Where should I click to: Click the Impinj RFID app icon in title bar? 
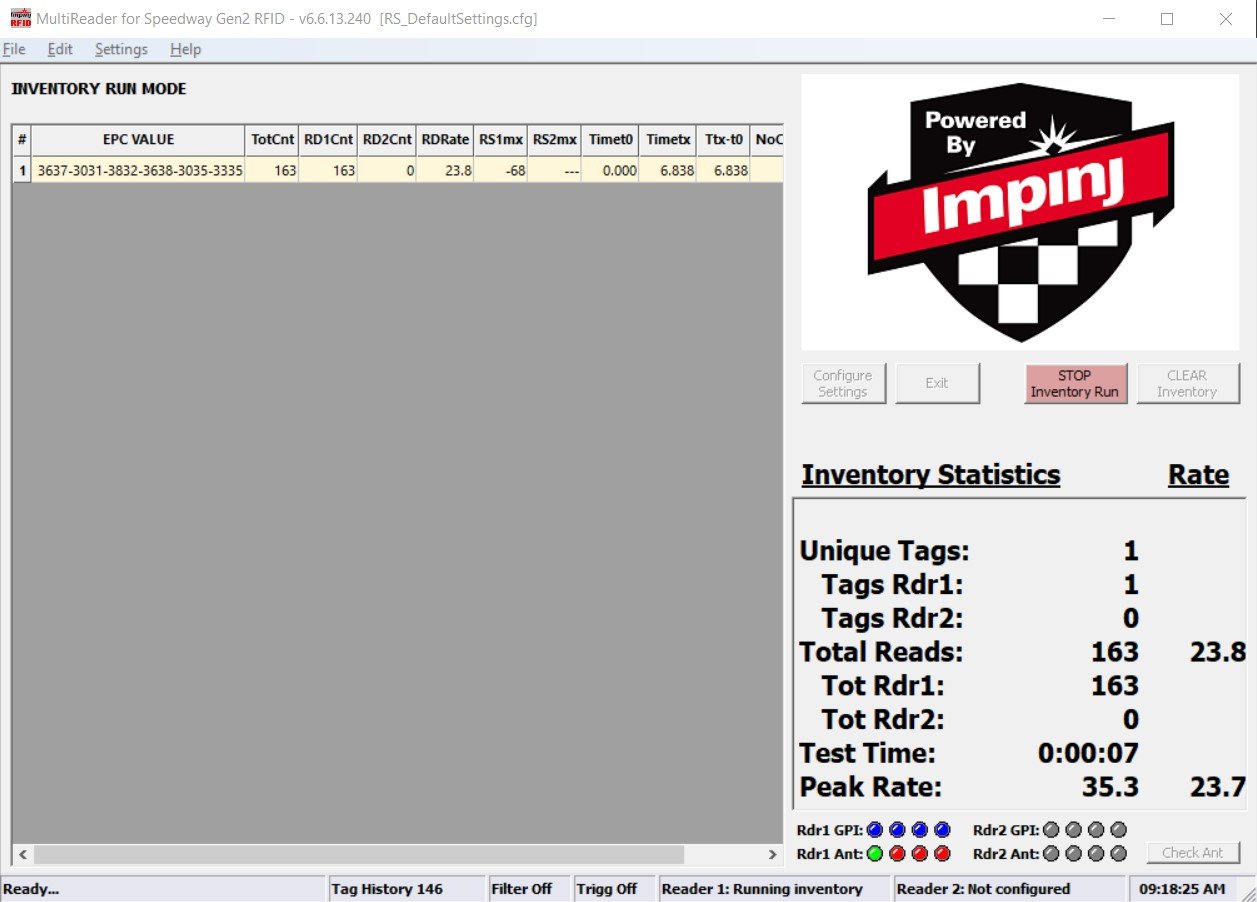pyautogui.click(x=20, y=19)
